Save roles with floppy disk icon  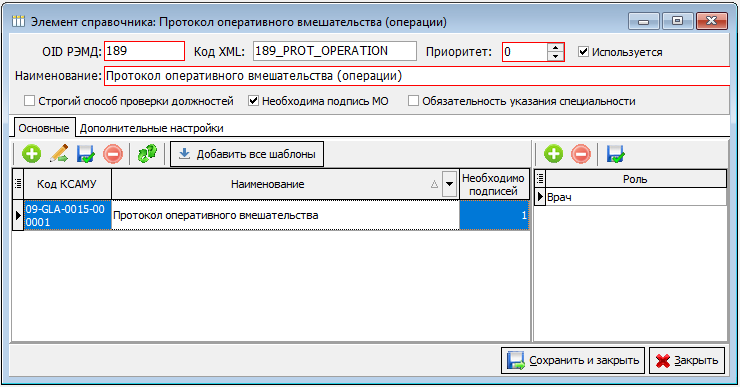616,154
